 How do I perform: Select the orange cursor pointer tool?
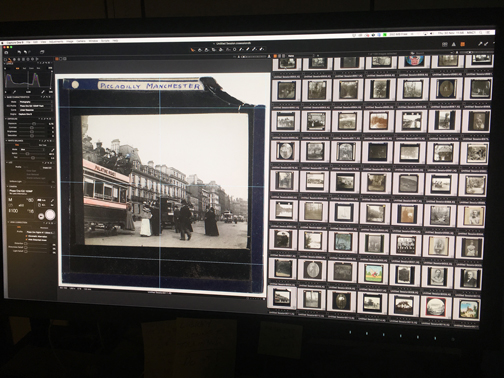coord(192,50)
